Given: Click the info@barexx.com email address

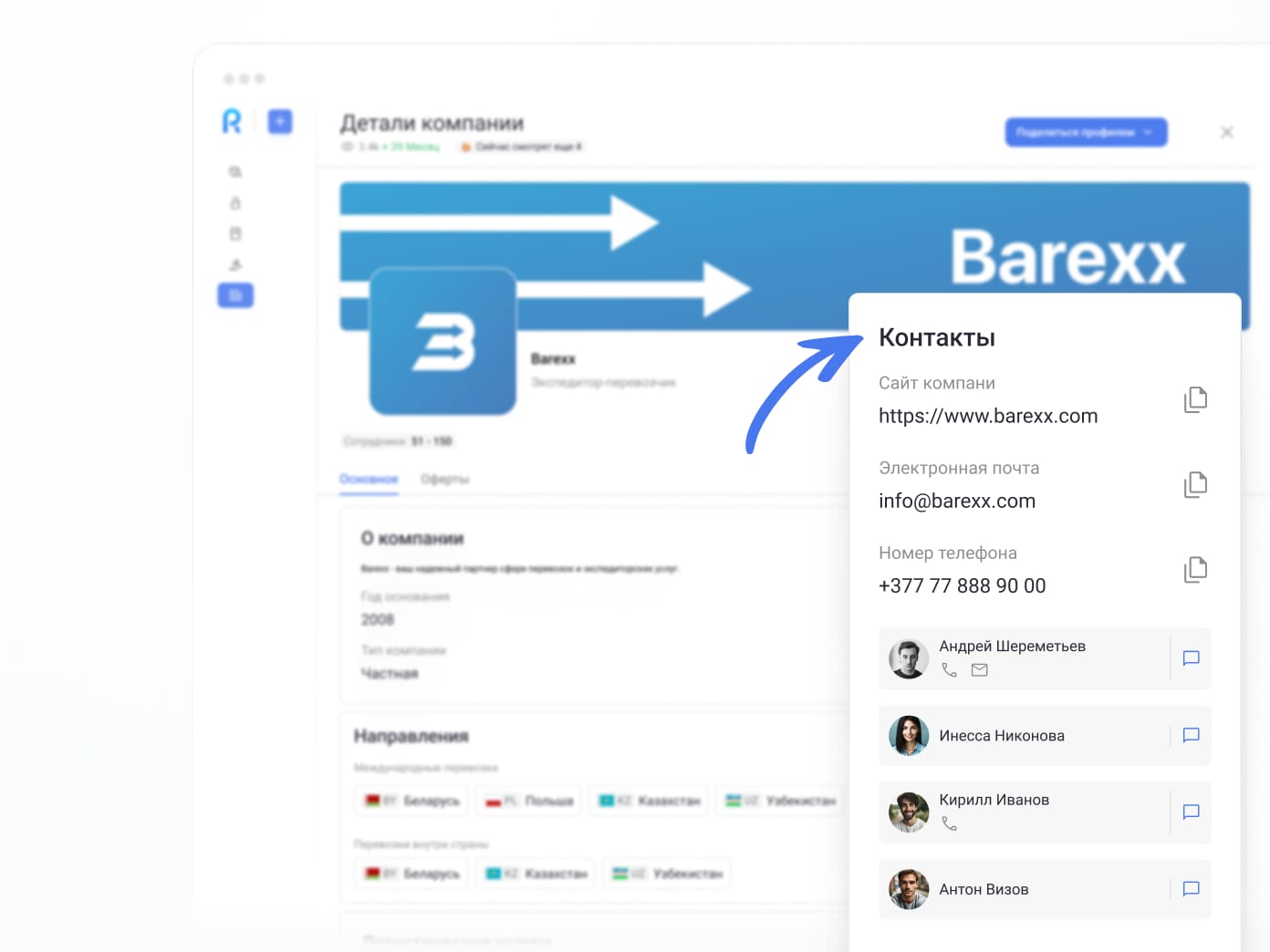Looking at the screenshot, I should pyautogui.click(x=956, y=501).
